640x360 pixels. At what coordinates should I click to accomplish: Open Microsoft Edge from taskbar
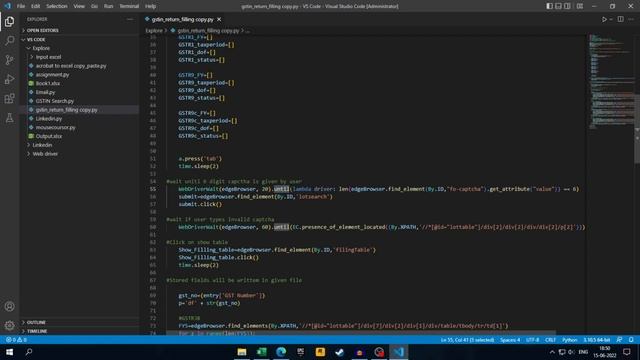281,352
